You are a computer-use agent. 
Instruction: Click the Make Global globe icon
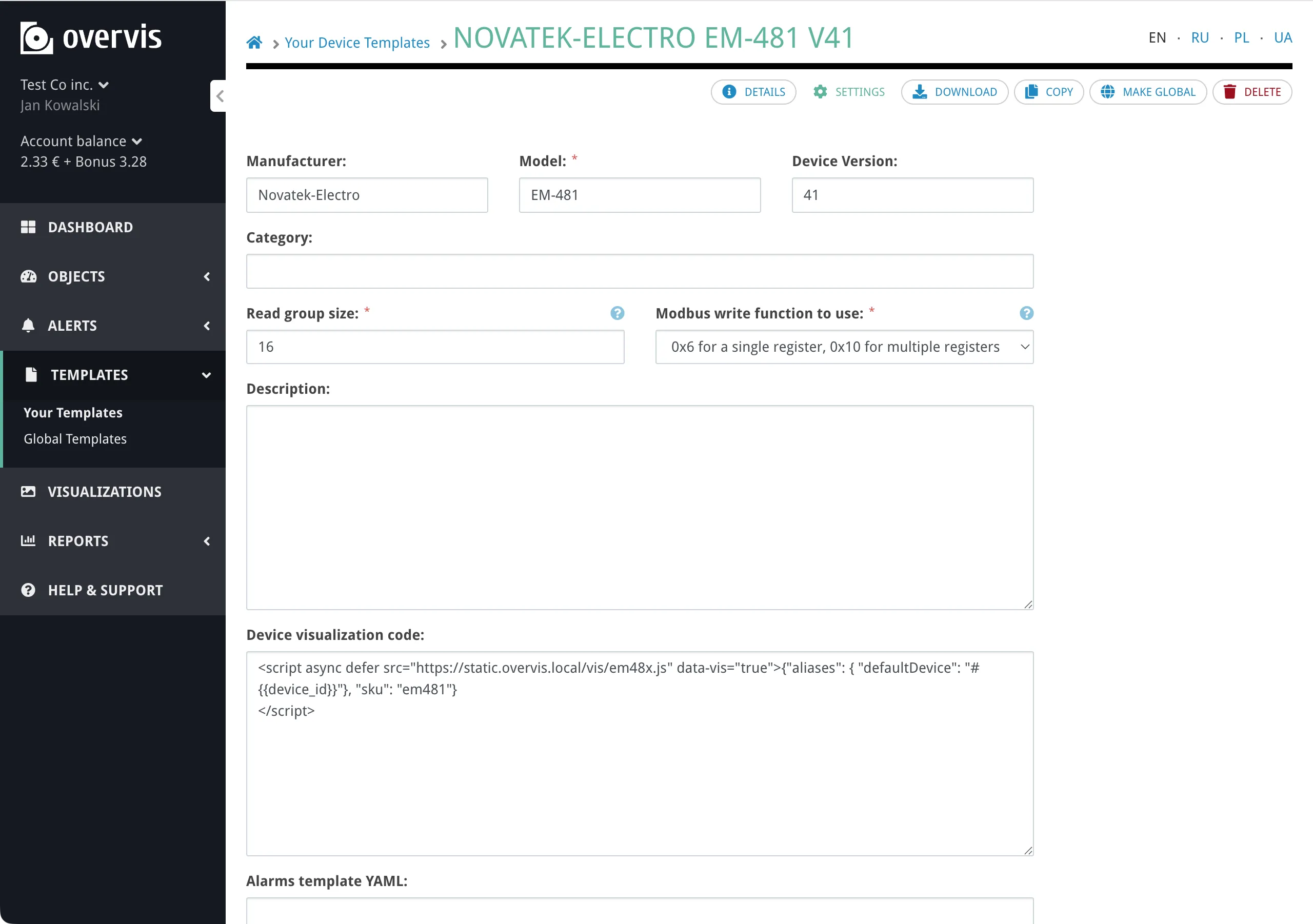[1107, 91]
